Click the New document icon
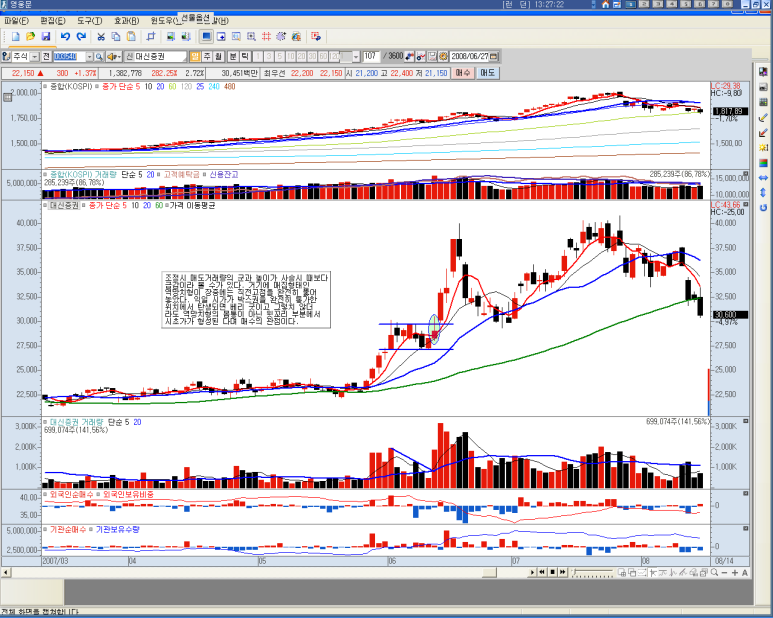 (16, 36)
